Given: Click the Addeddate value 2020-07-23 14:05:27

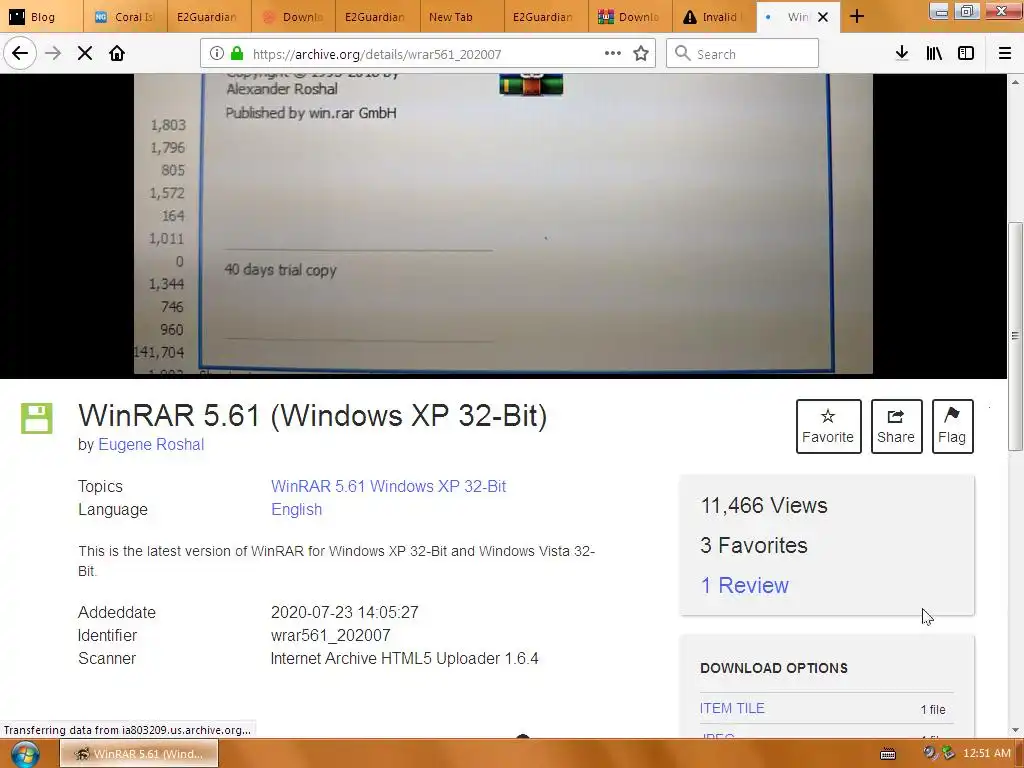Looking at the screenshot, I should pyautogui.click(x=344, y=613).
